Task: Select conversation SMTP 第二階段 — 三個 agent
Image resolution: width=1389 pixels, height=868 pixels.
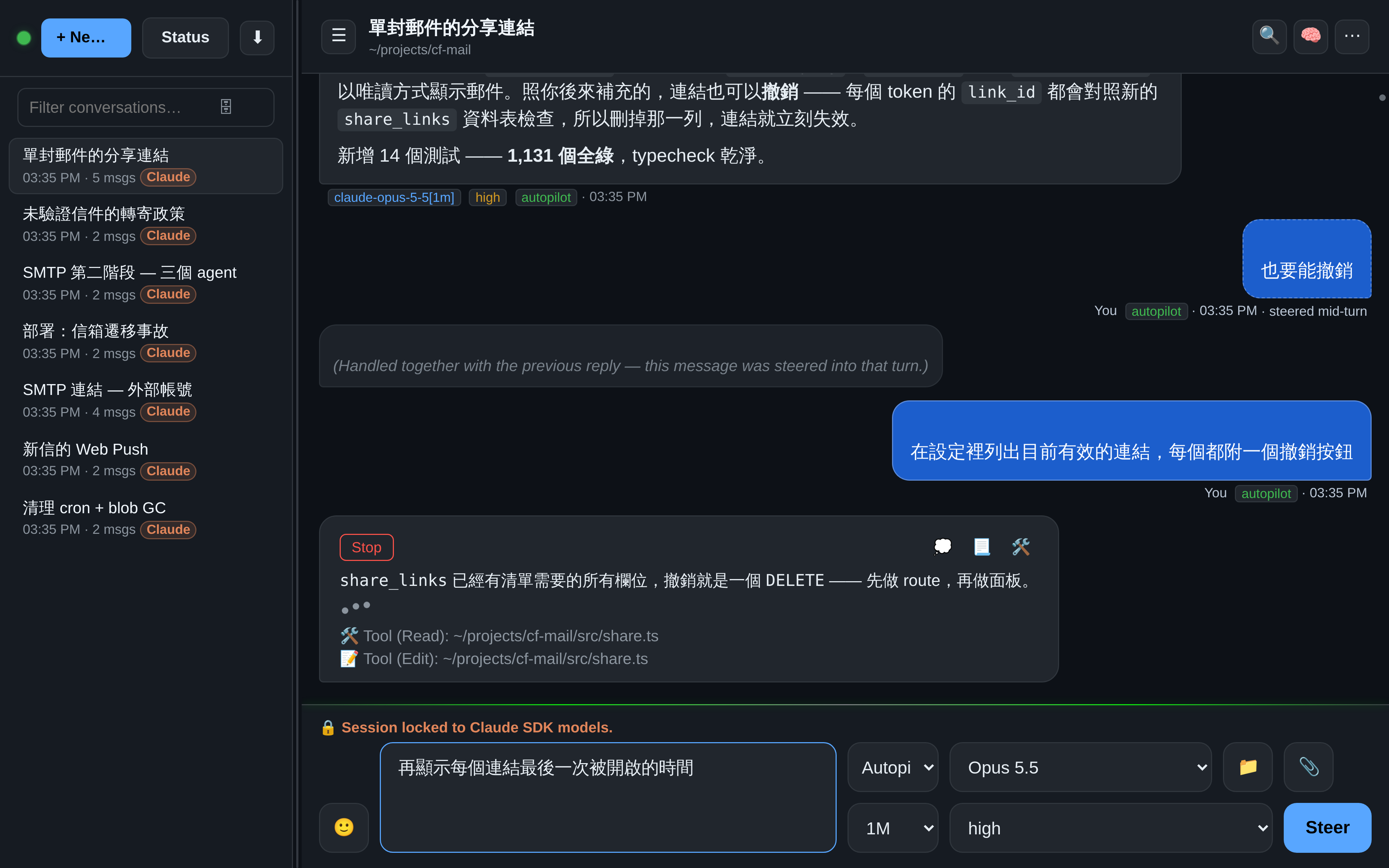Action: coord(146,283)
